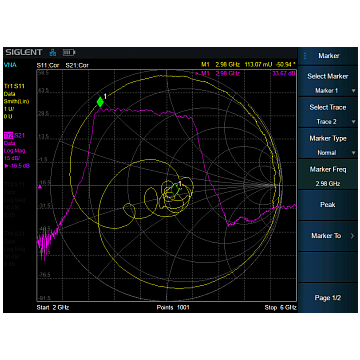Click the Data label under Tr2 S21
This screenshot has width=360, height=360.
tap(9, 143)
